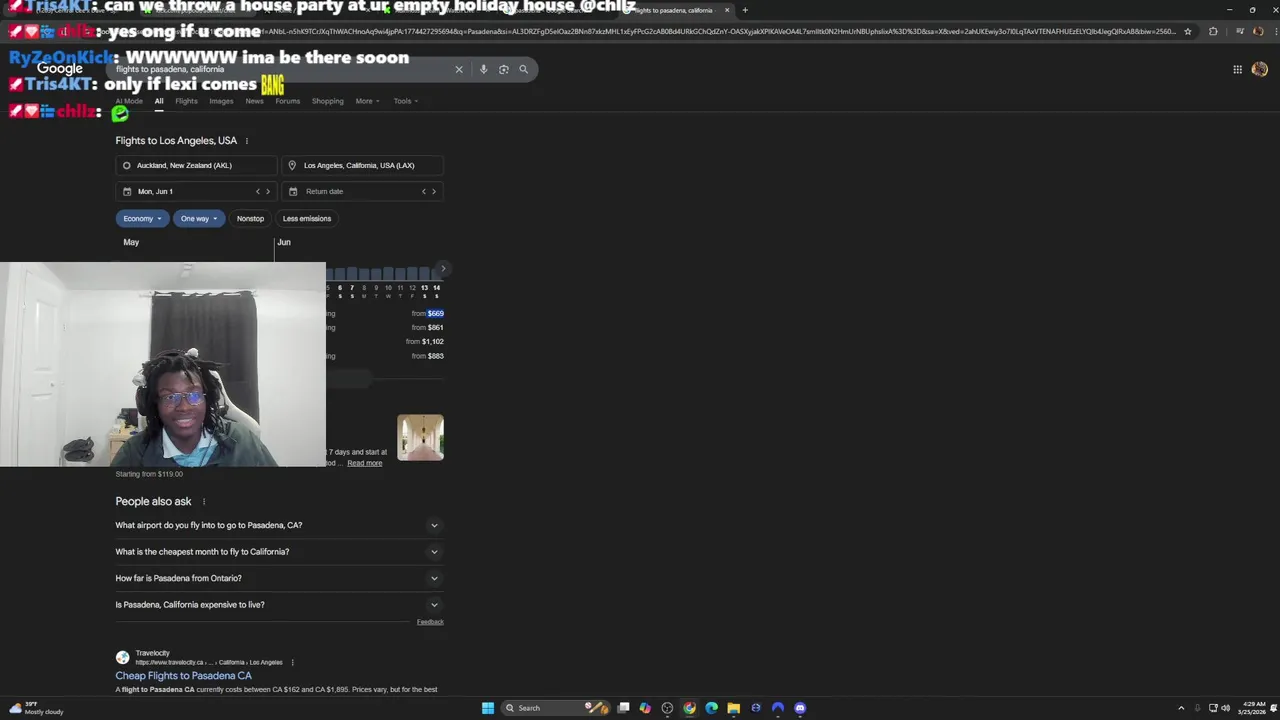Expand 'What airport do you fly into' question
The height and width of the screenshot is (720, 1280).
279,525
